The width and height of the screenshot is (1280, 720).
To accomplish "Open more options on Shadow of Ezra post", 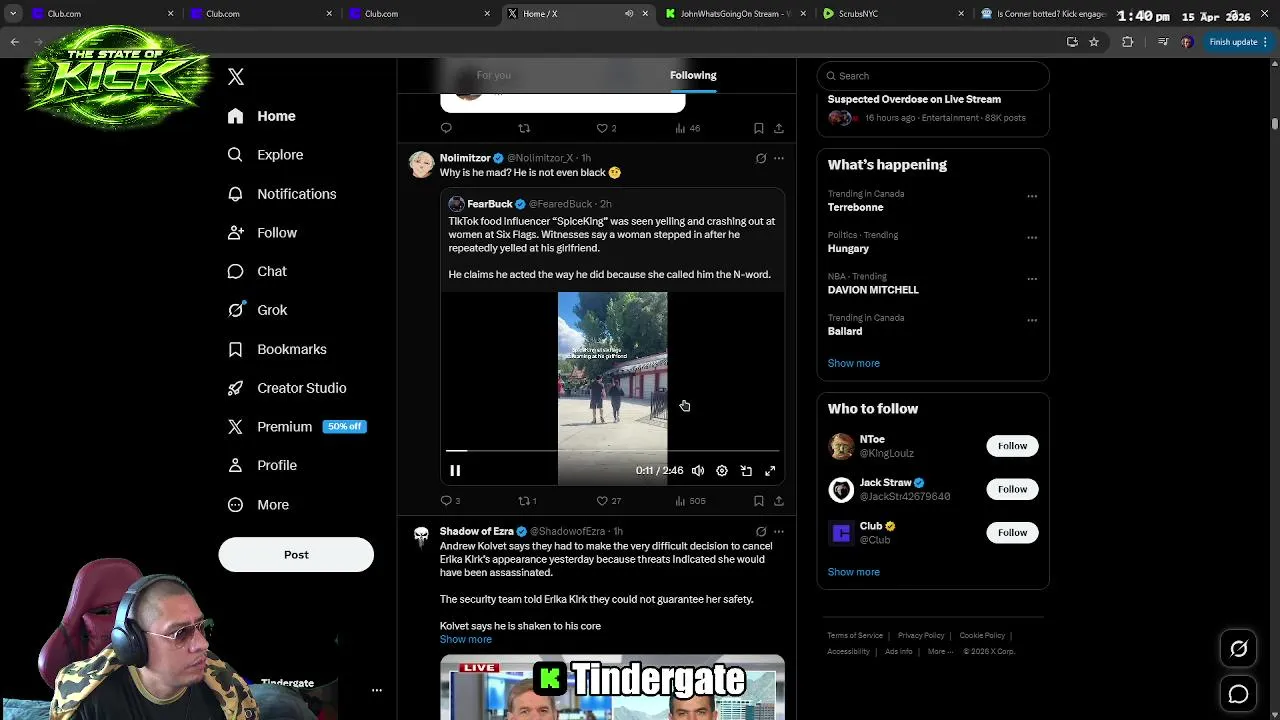I will [x=779, y=531].
